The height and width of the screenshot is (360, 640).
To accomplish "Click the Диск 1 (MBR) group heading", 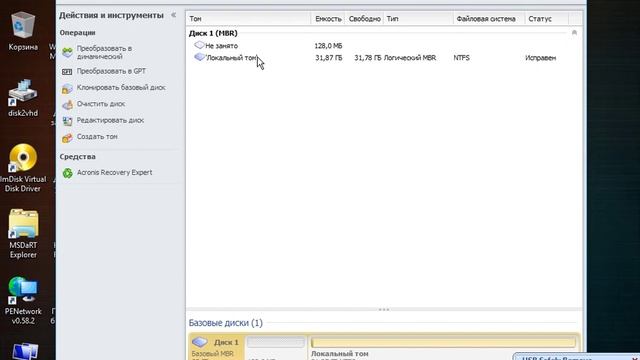I will click(213, 33).
